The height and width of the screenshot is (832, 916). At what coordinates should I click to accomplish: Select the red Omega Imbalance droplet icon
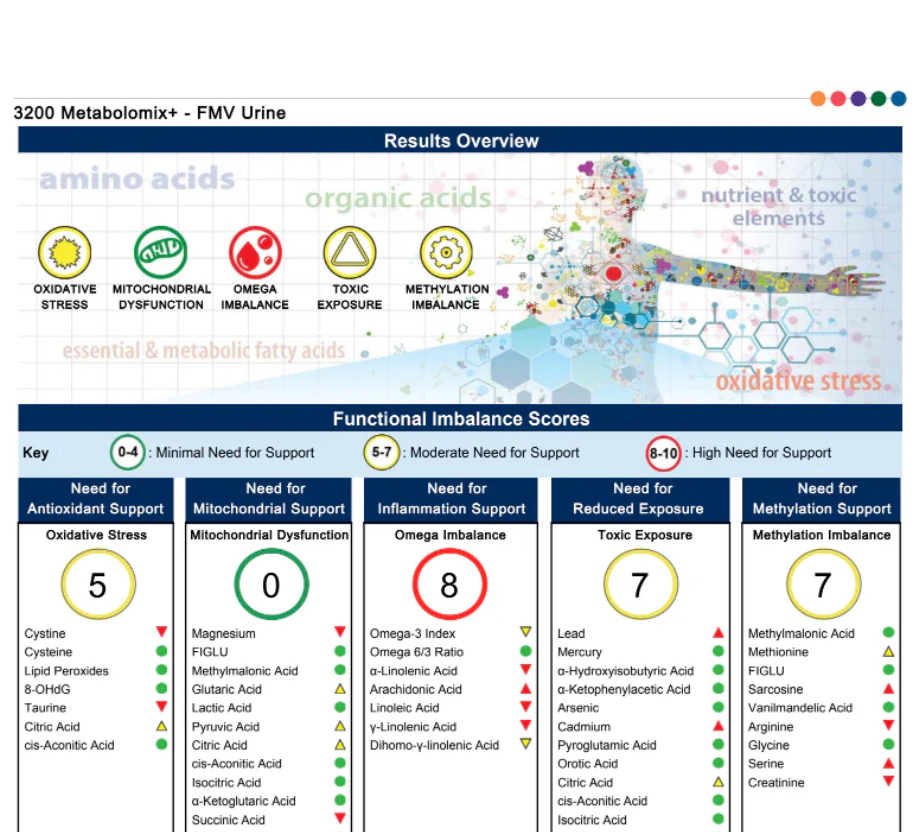254,252
